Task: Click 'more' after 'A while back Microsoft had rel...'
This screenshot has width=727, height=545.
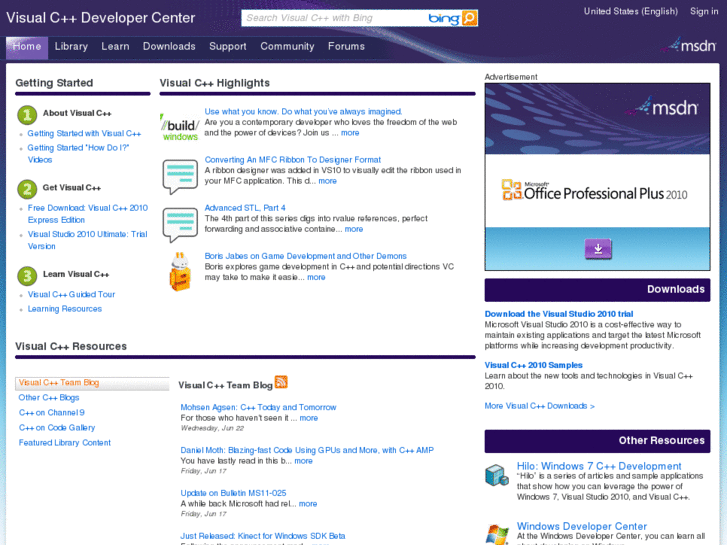Action: (x=308, y=504)
